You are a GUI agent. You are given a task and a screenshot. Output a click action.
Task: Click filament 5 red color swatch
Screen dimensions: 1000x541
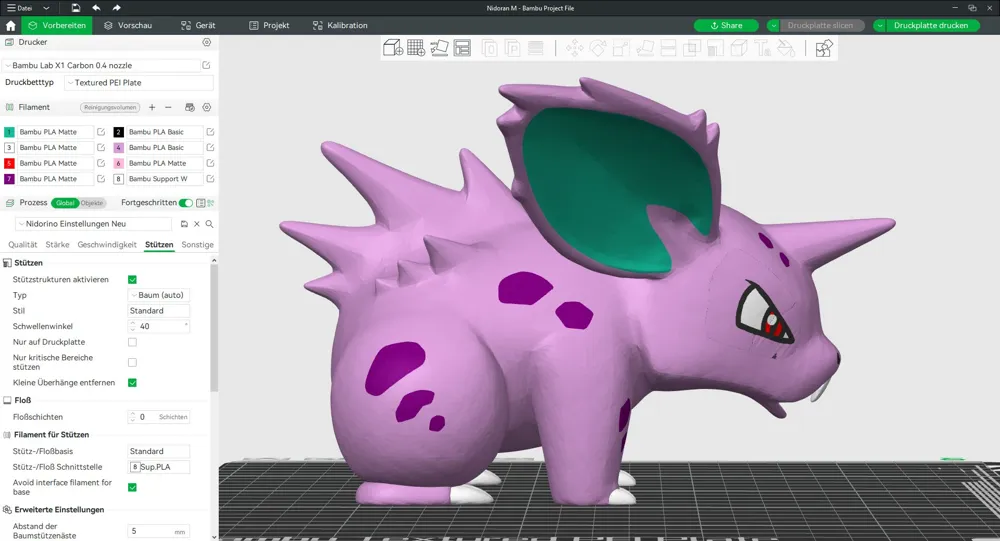[9, 163]
